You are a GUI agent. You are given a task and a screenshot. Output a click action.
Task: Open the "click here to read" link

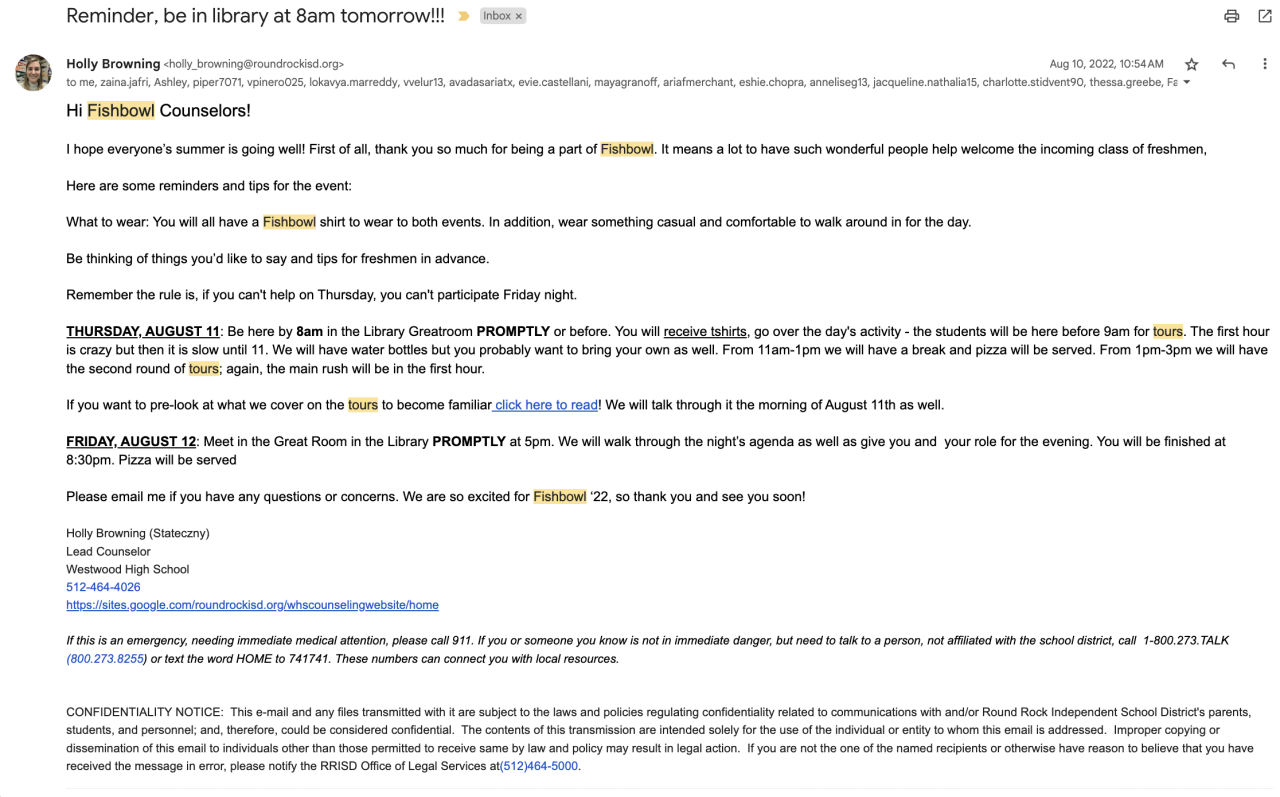[x=546, y=405]
